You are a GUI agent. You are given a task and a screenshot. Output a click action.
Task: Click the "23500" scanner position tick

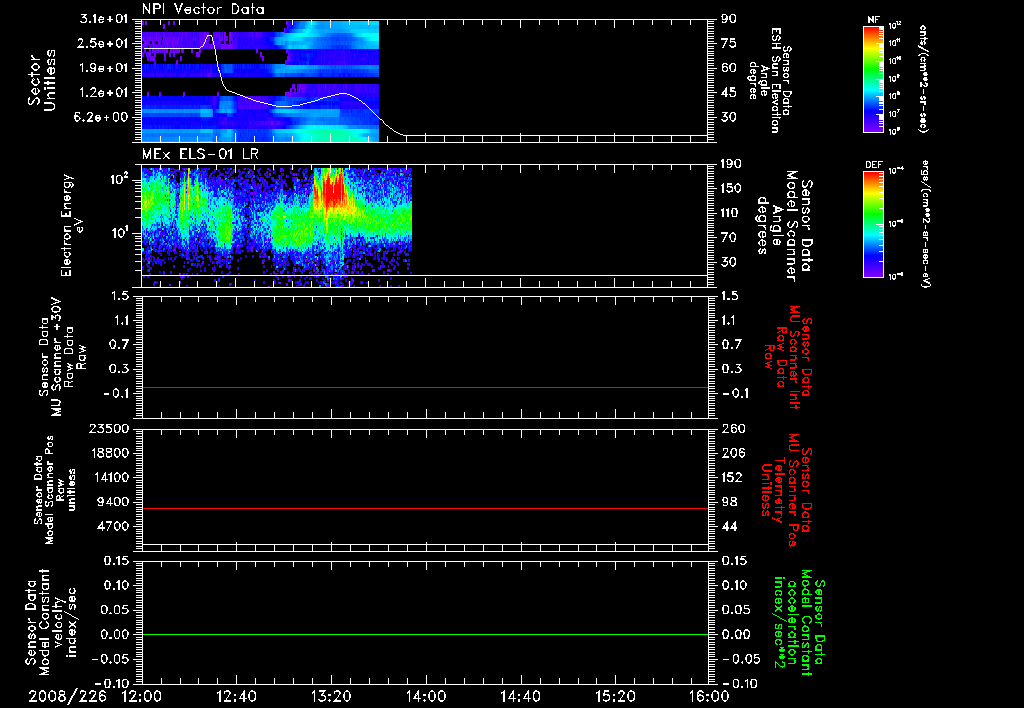108,428
